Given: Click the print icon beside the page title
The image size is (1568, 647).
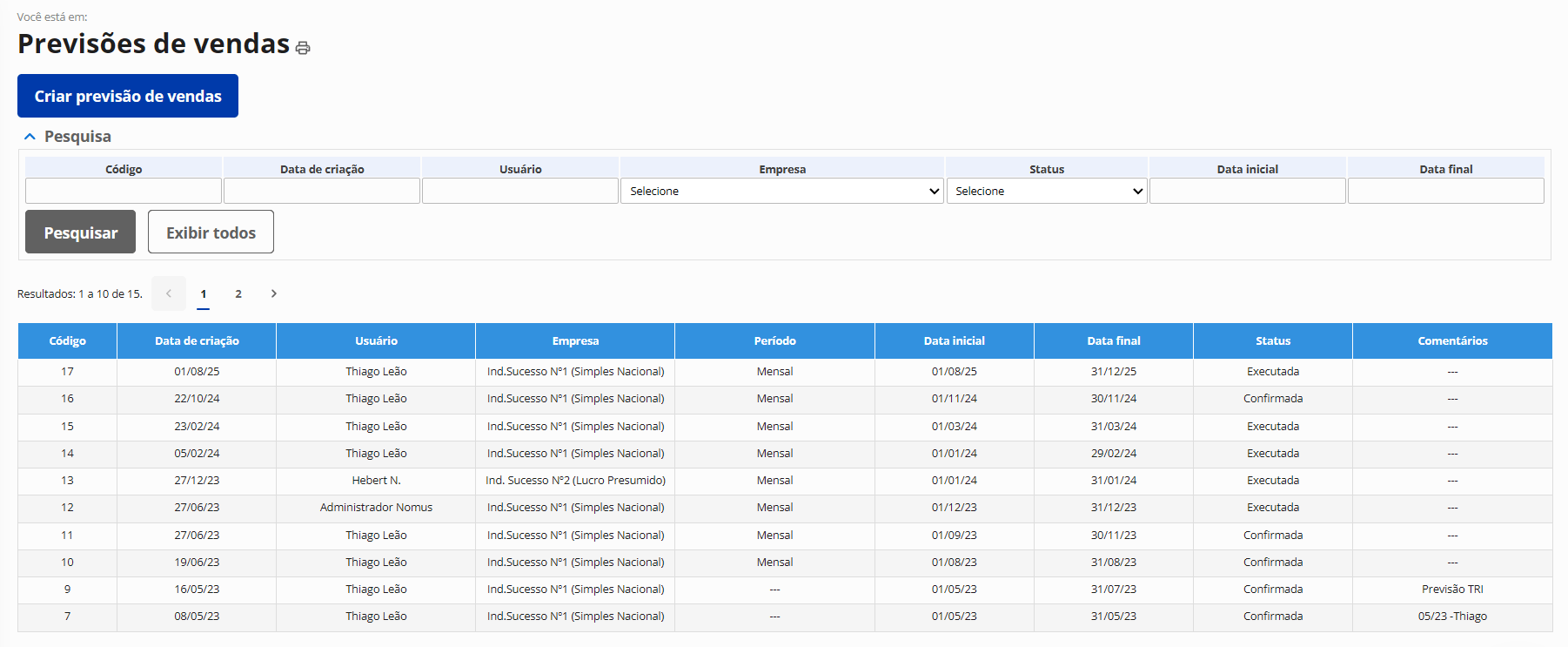Looking at the screenshot, I should tap(303, 48).
